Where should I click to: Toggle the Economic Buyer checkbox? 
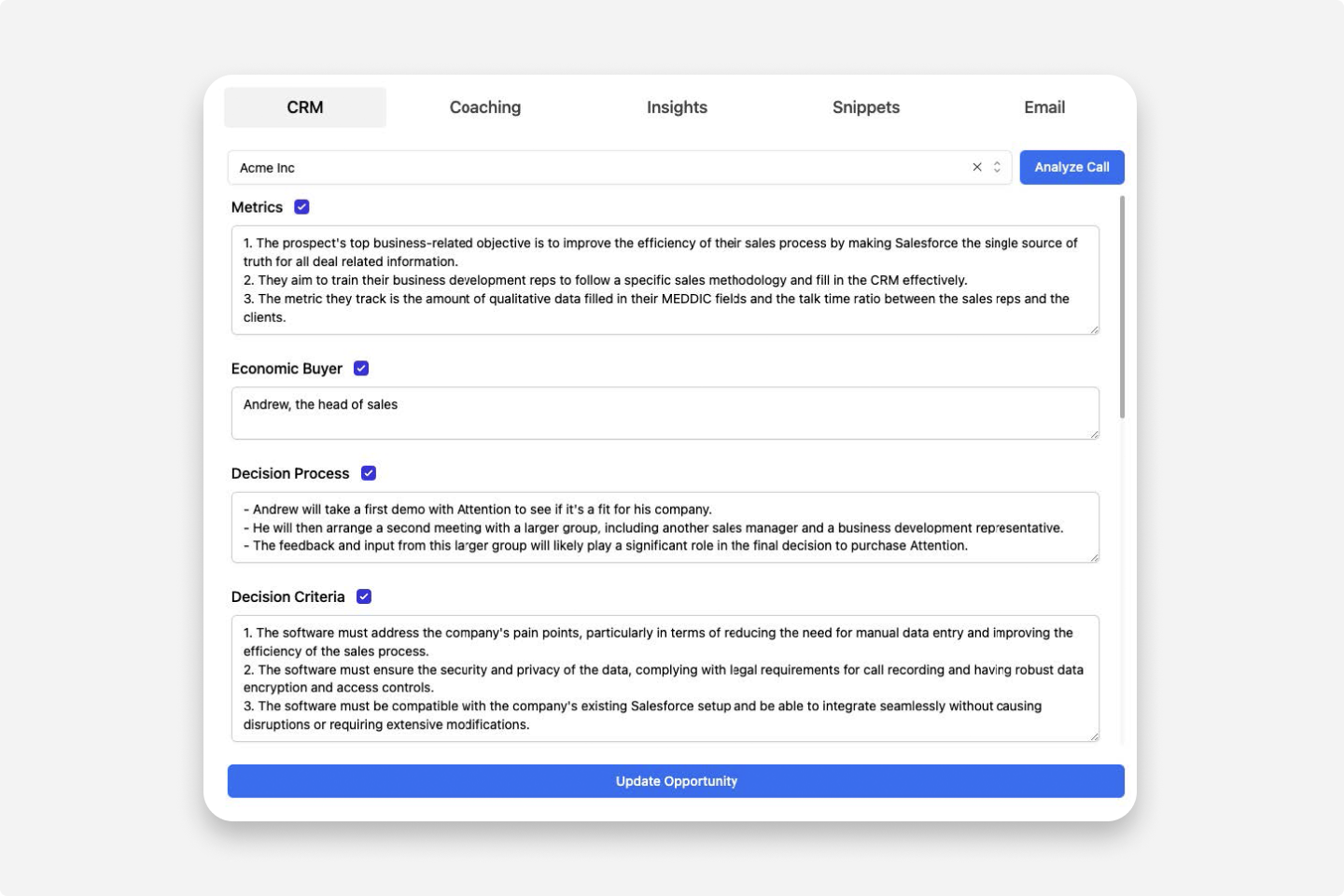(361, 369)
